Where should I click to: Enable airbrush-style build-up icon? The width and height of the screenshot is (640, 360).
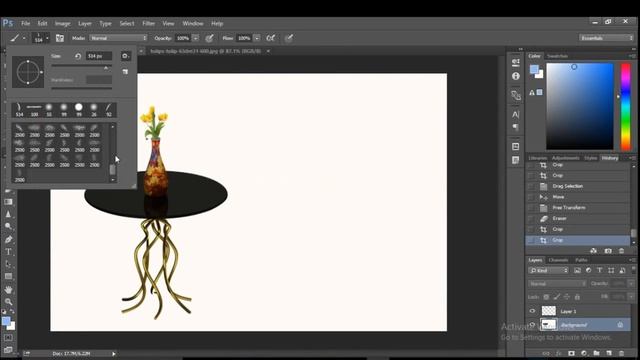click(x=271, y=38)
